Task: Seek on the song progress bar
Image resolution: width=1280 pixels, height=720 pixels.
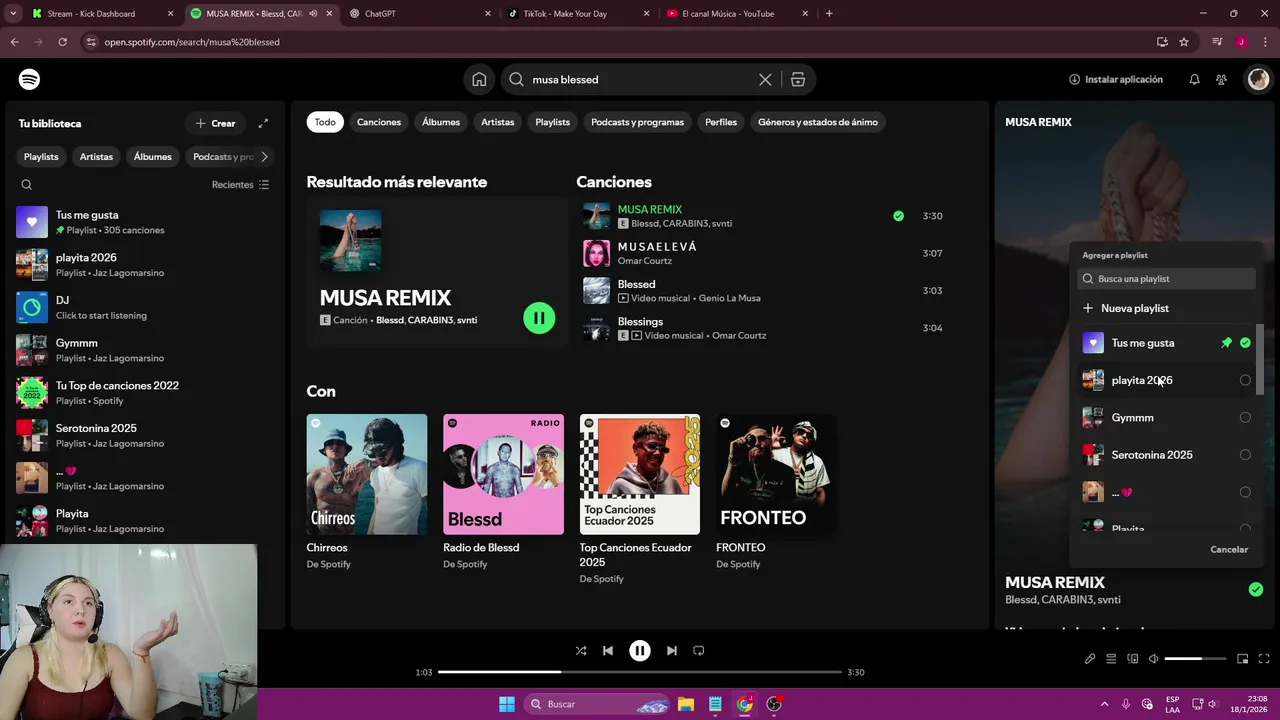Action: [x=640, y=672]
